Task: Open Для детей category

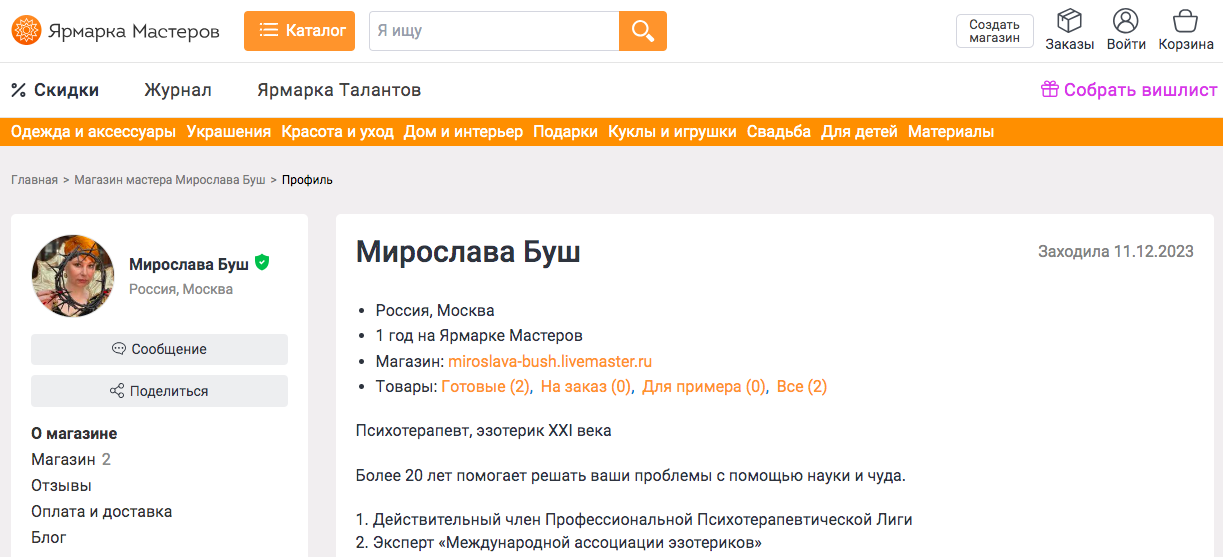Action: point(859,132)
